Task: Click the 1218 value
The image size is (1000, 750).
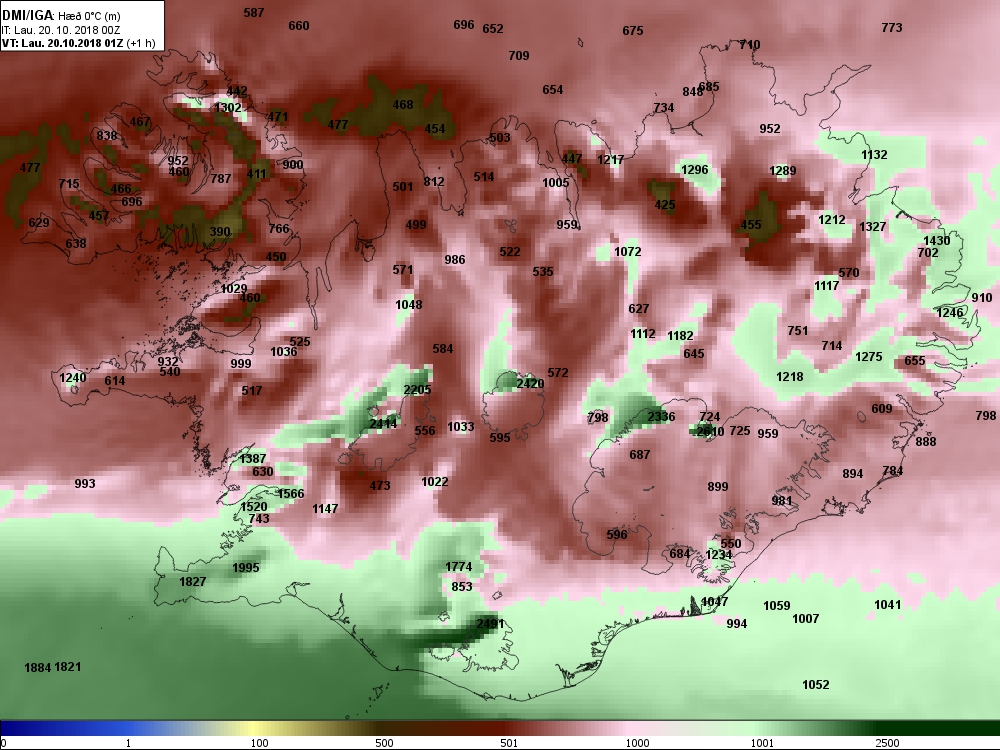Action: 790,377
